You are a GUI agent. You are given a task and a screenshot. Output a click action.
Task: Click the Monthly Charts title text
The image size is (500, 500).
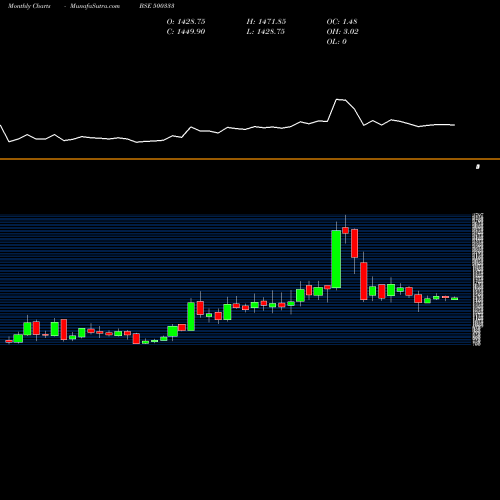pyautogui.click(x=29, y=6)
